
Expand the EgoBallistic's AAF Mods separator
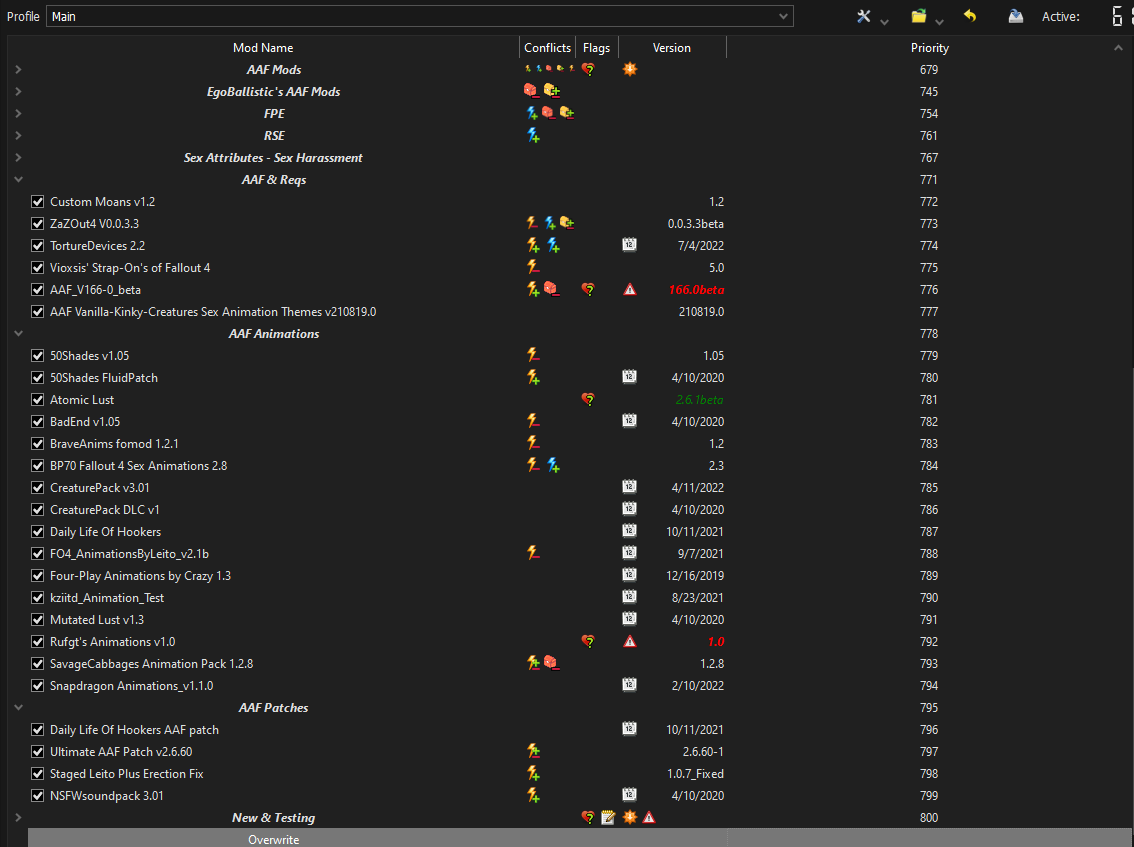pyautogui.click(x=18, y=91)
